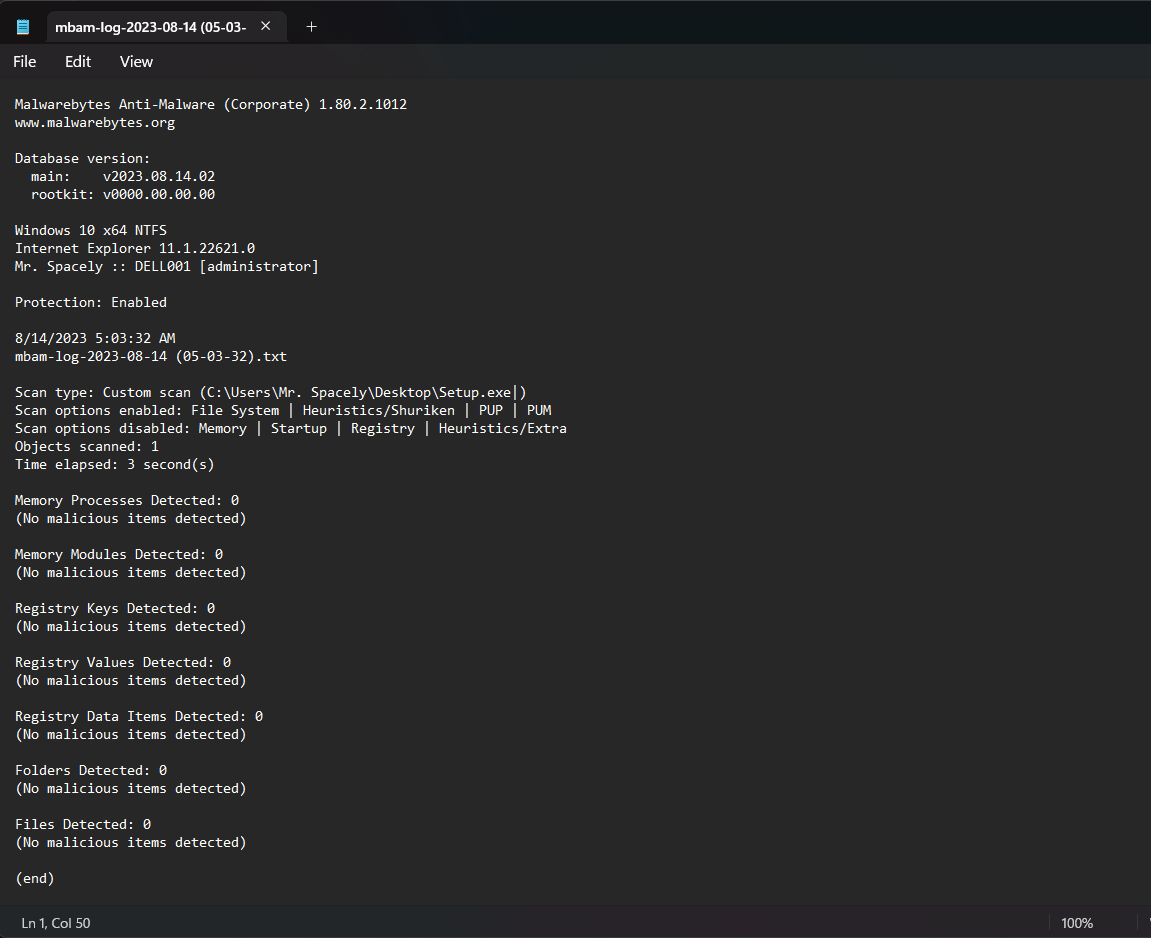This screenshot has height=938, width=1151.
Task: Click the '(end)' line of the log
Action: click(x=35, y=879)
